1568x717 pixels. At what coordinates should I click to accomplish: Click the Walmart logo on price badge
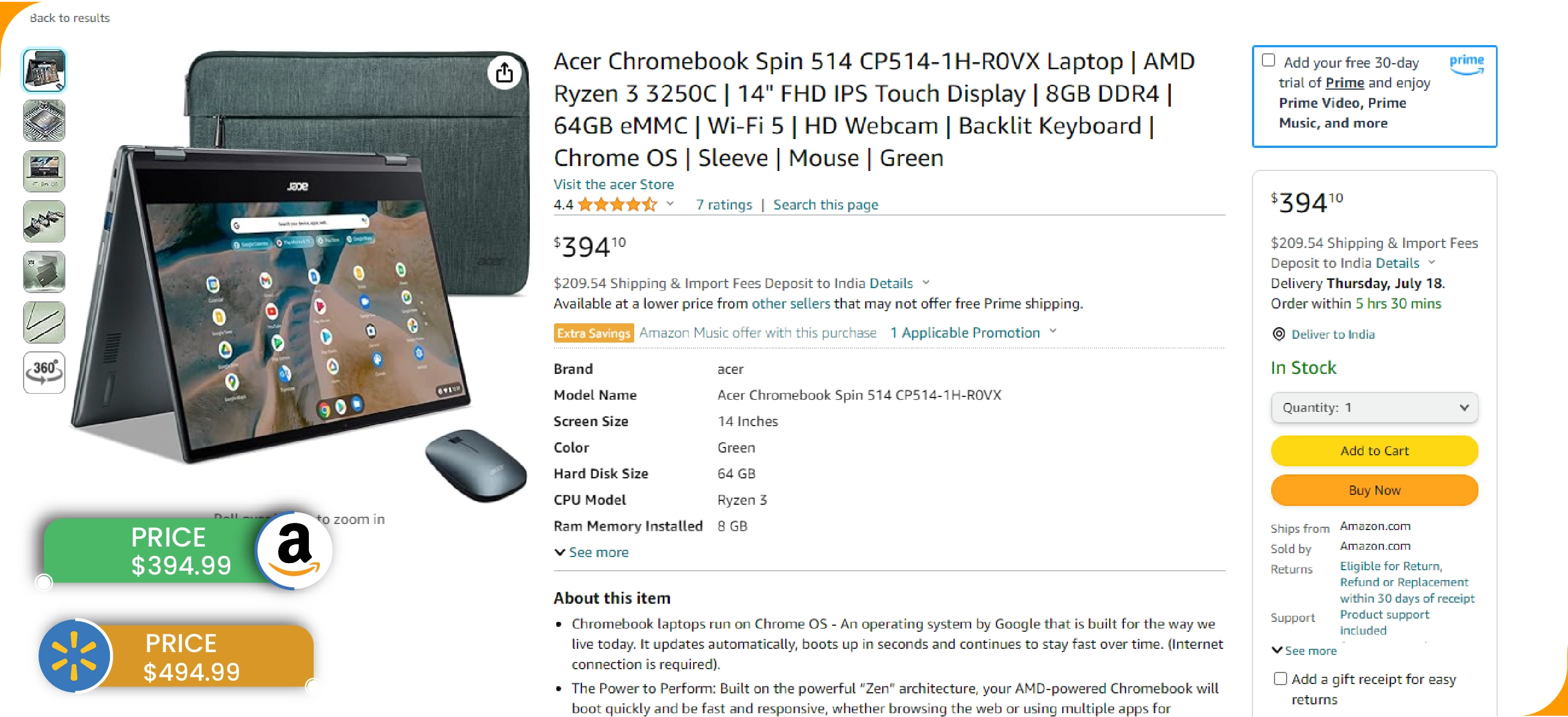point(74,656)
